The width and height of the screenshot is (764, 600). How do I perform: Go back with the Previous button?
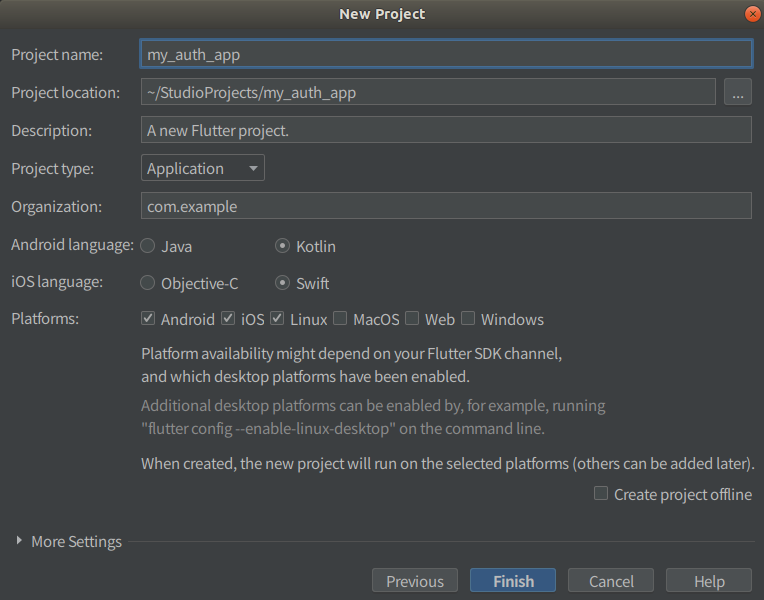coord(414,581)
